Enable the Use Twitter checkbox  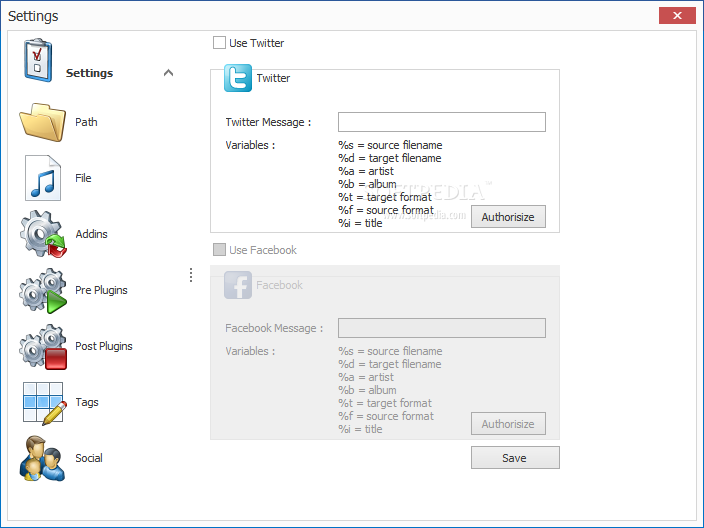pos(219,43)
